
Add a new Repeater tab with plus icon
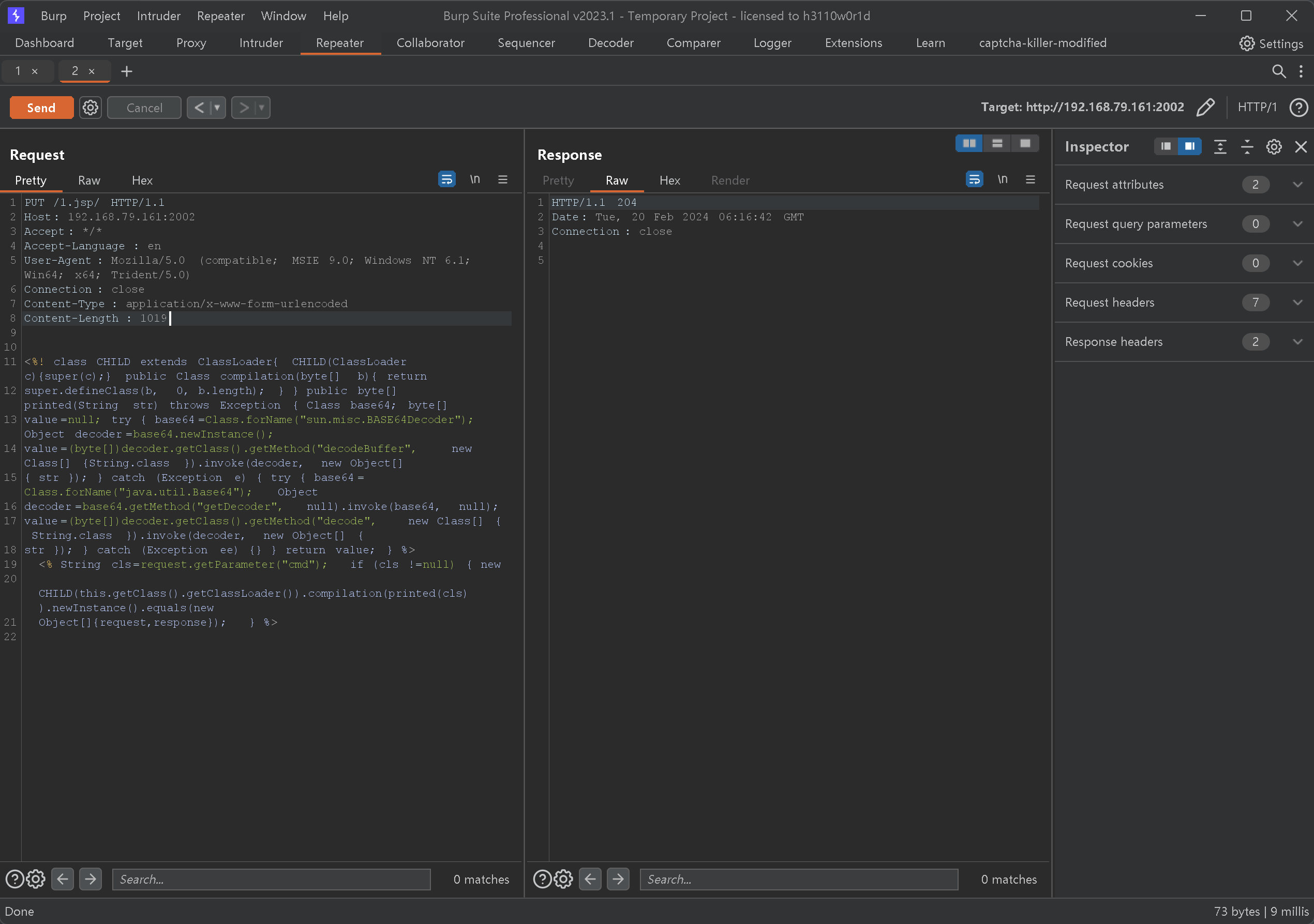126,71
